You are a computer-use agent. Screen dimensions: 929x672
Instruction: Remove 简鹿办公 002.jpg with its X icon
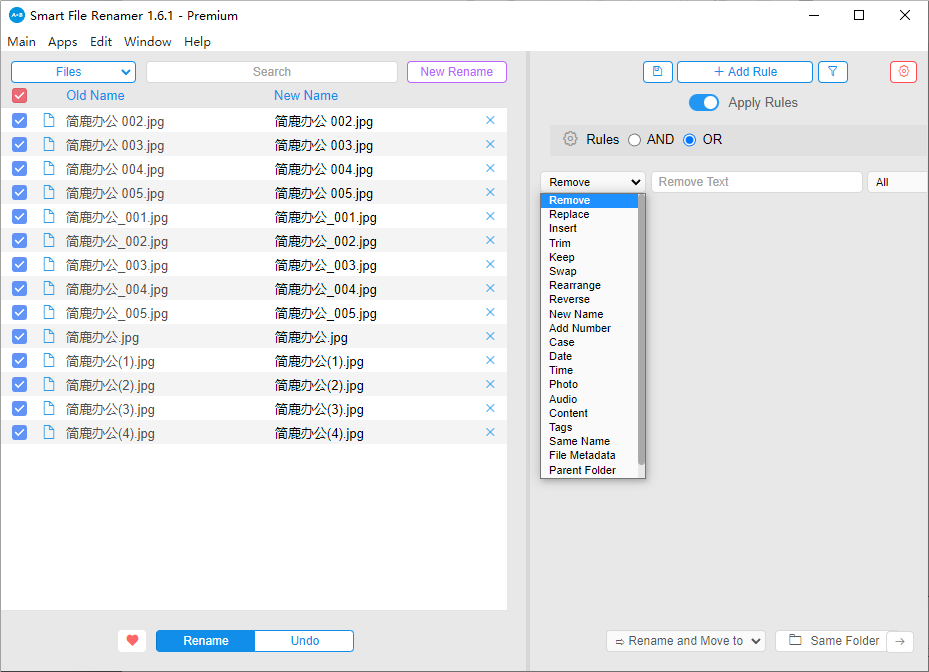490,120
